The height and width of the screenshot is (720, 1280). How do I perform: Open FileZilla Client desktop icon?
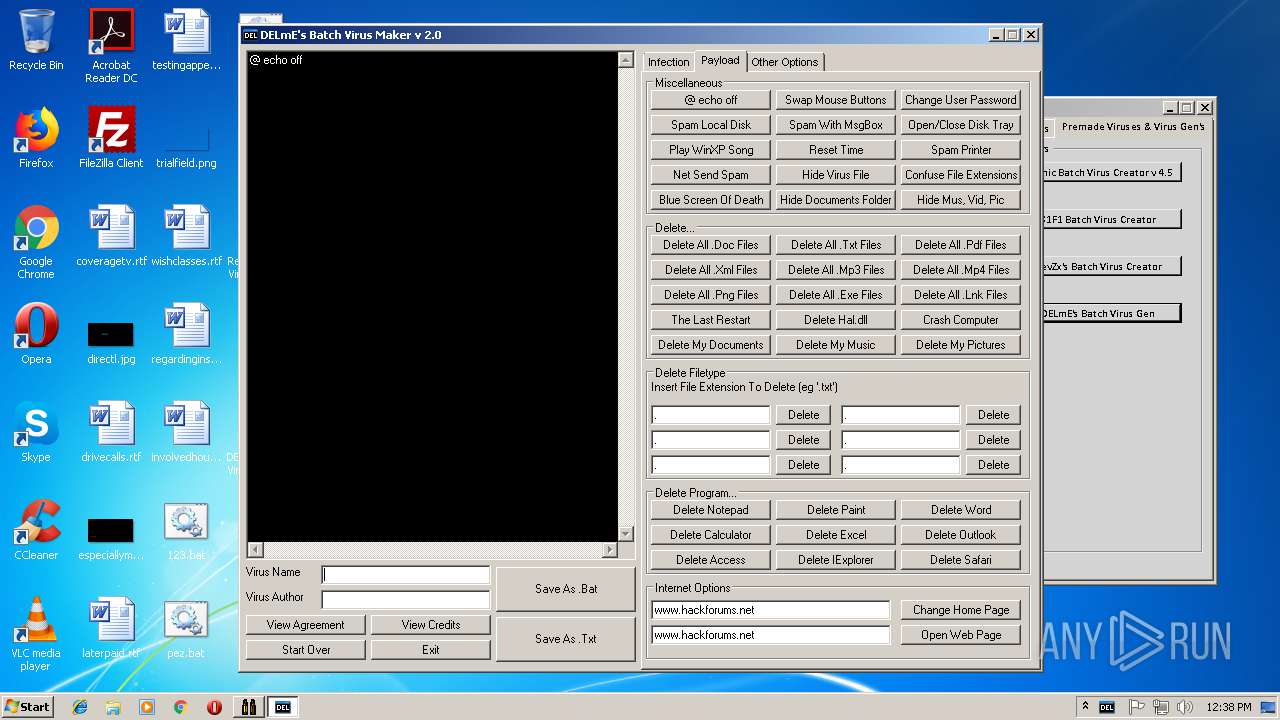pos(111,138)
